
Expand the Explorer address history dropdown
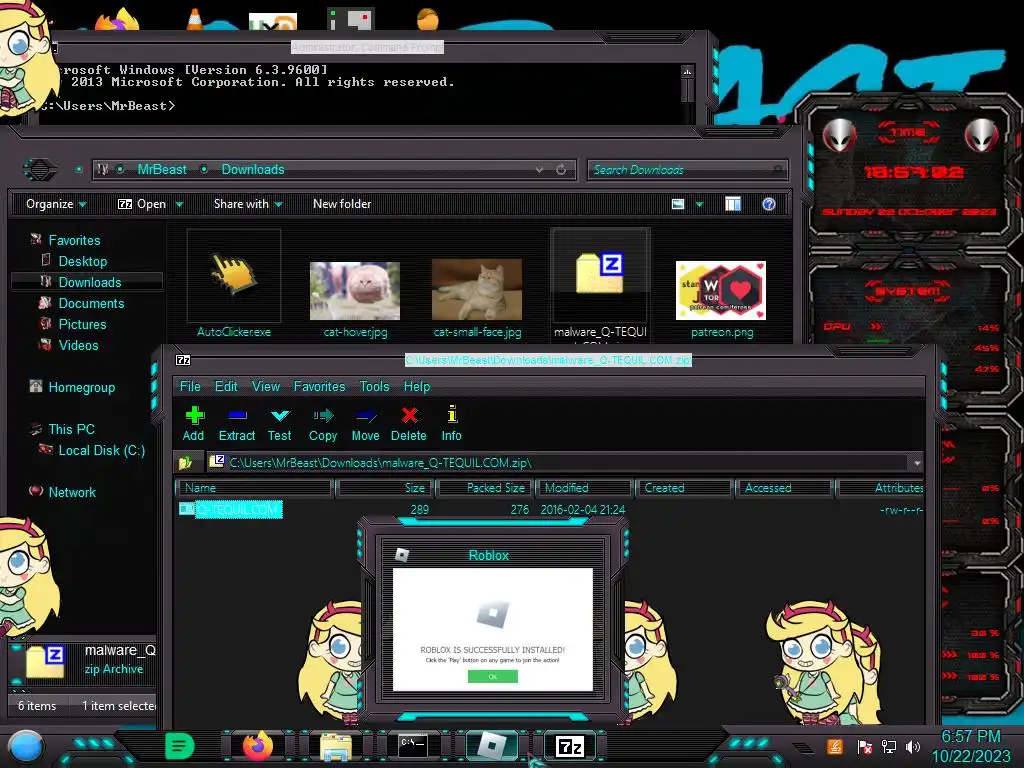pyautogui.click(x=539, y=170)
